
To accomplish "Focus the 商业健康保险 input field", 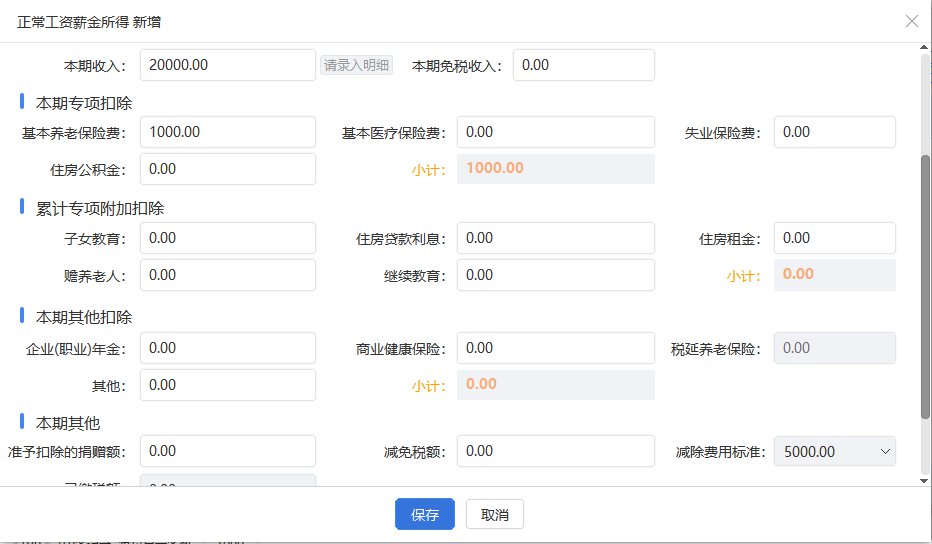I will (555, 348).
